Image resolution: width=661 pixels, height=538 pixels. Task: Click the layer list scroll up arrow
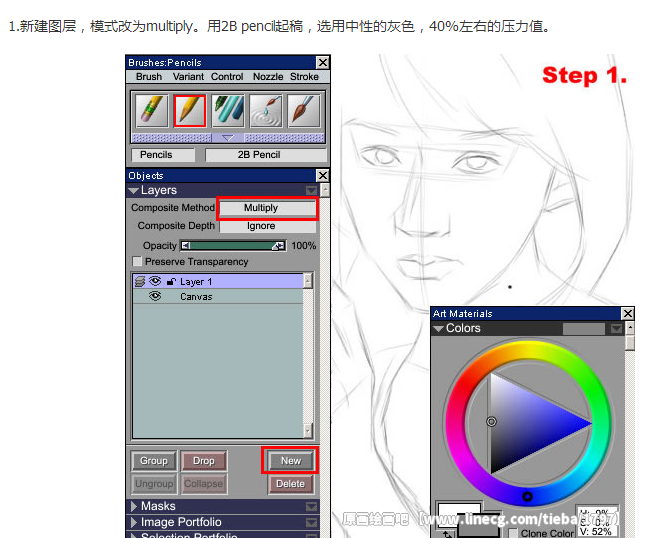click(x=308, y=280)
